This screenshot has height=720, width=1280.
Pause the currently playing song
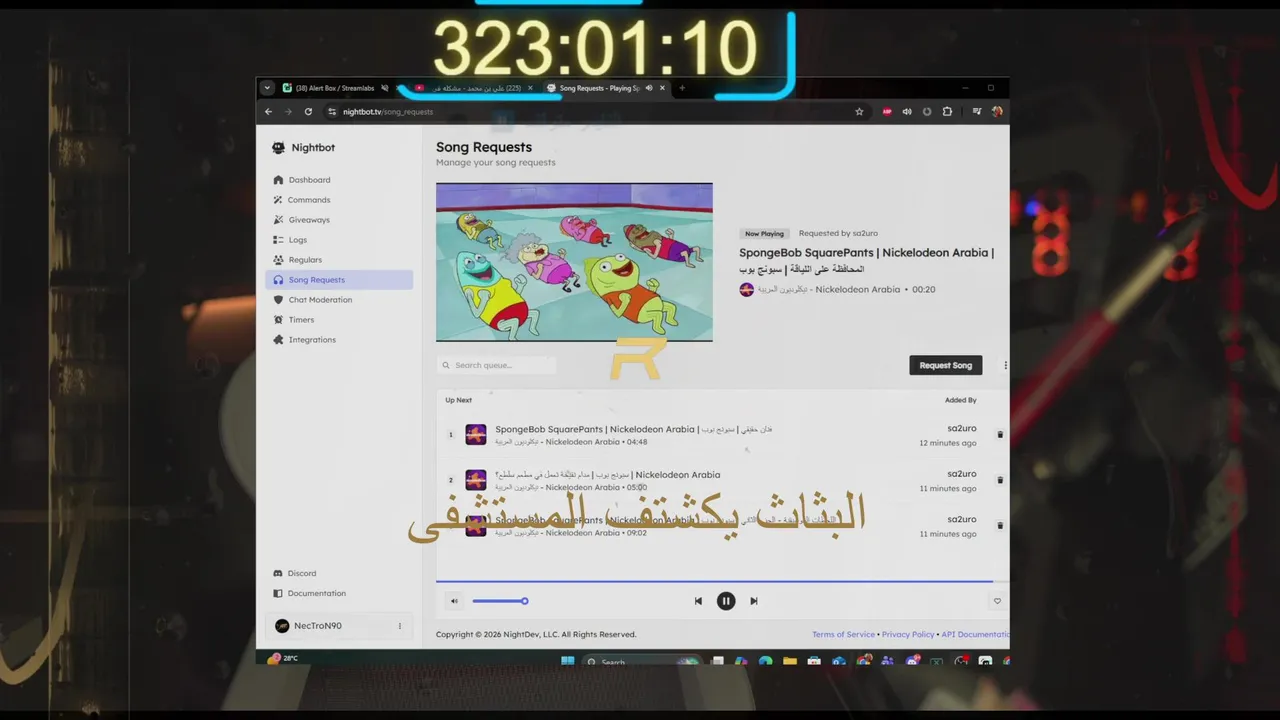(x=726, y=601)
